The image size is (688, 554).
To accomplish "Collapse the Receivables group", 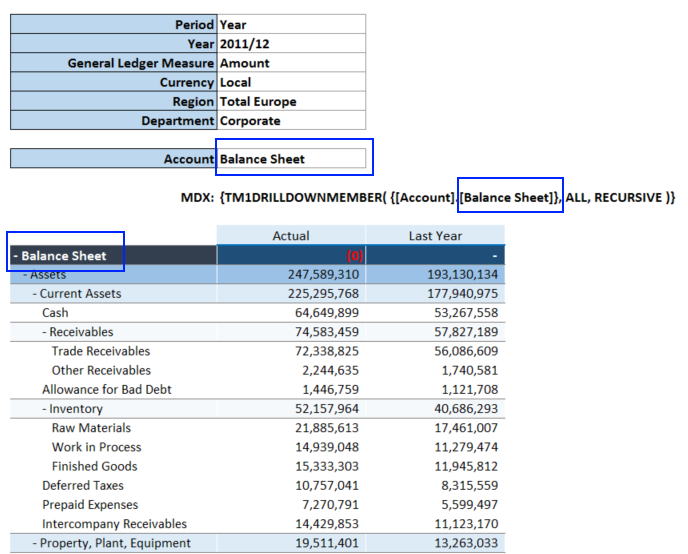I will 45,332.
